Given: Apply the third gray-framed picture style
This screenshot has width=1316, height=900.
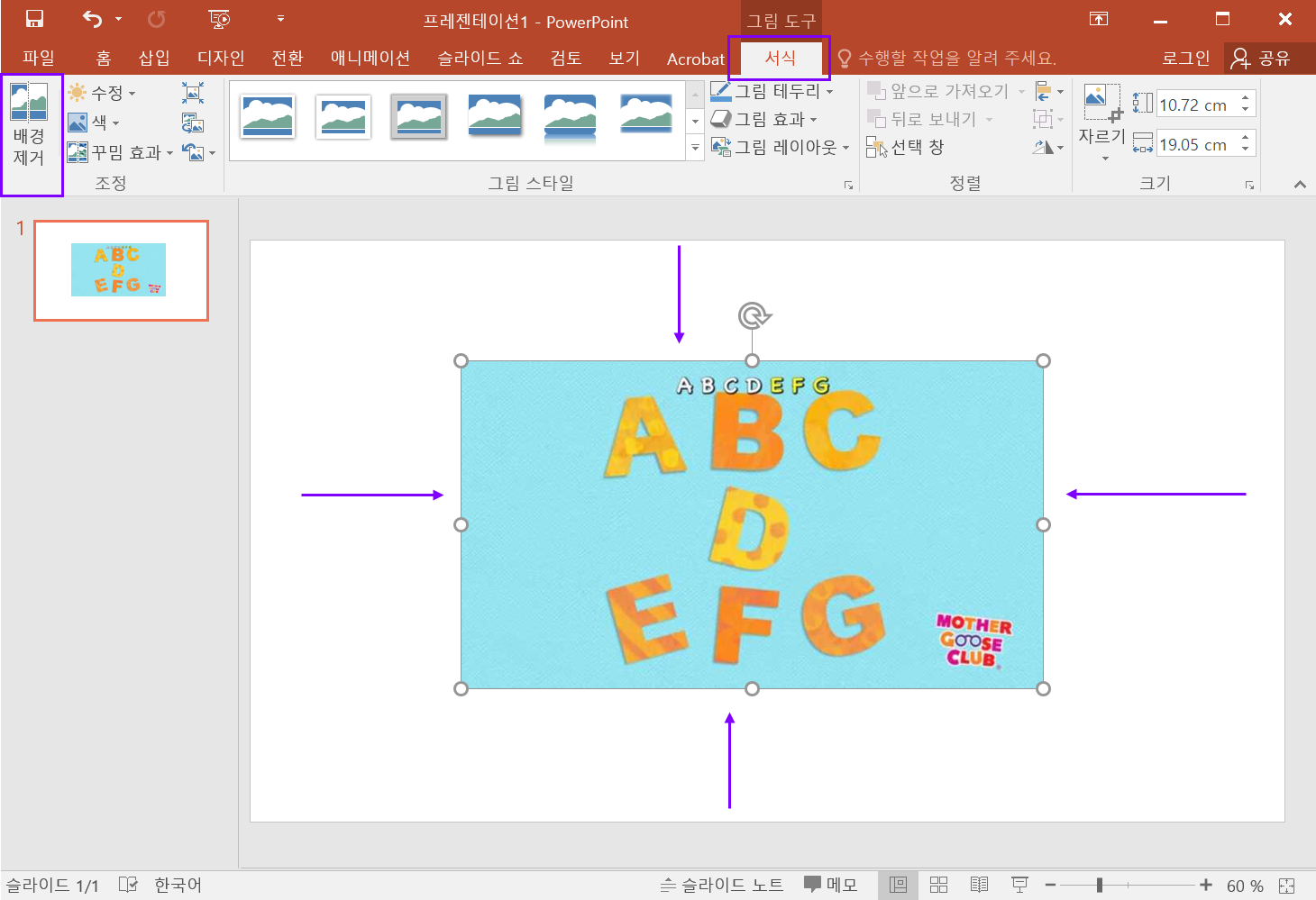Looking at the screenshot, I should [419, 116].
